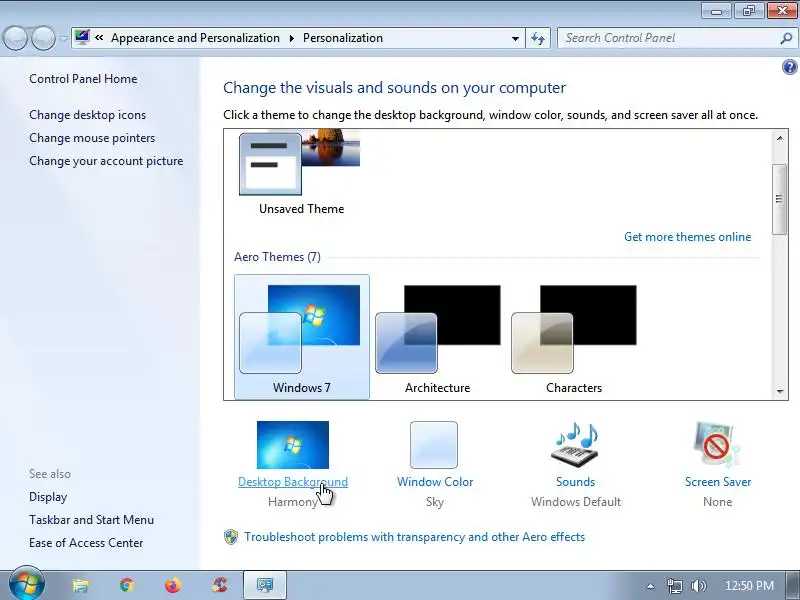Select the Unsaved Theme
Screen dimensions: 800x600
click(301, 173)
